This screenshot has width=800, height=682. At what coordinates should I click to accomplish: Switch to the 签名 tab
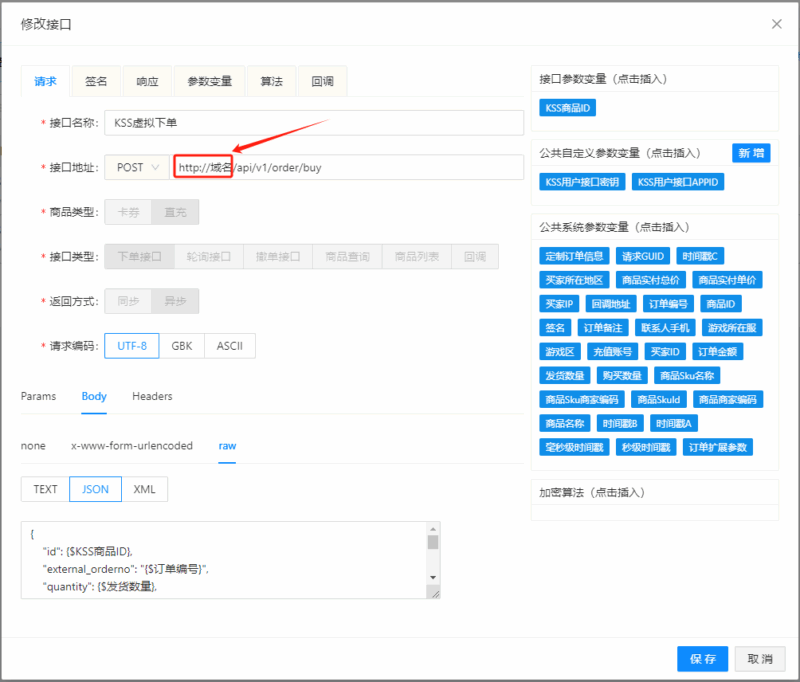(97, 82)
